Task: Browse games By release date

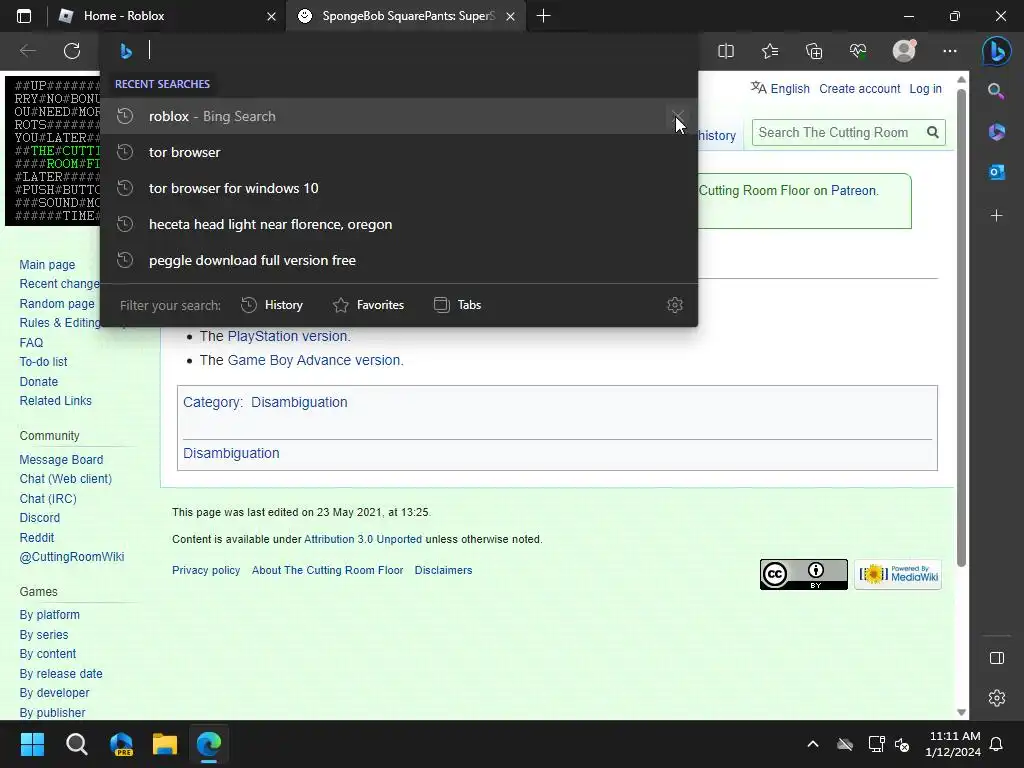Action: 61,673
